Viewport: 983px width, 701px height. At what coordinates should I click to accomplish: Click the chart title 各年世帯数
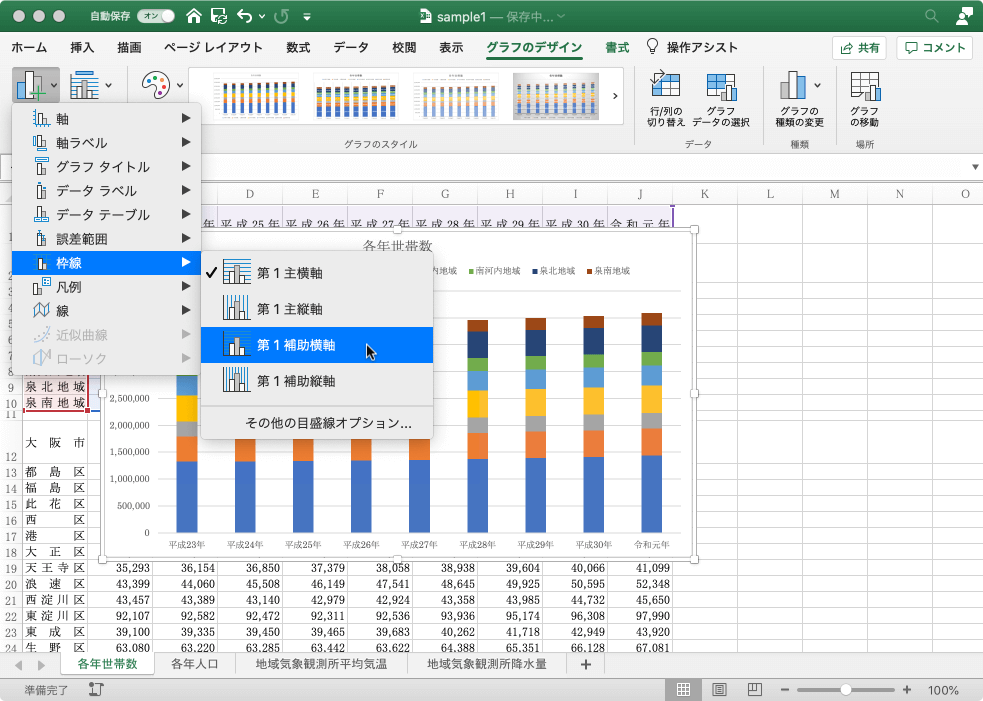(397, 245)
